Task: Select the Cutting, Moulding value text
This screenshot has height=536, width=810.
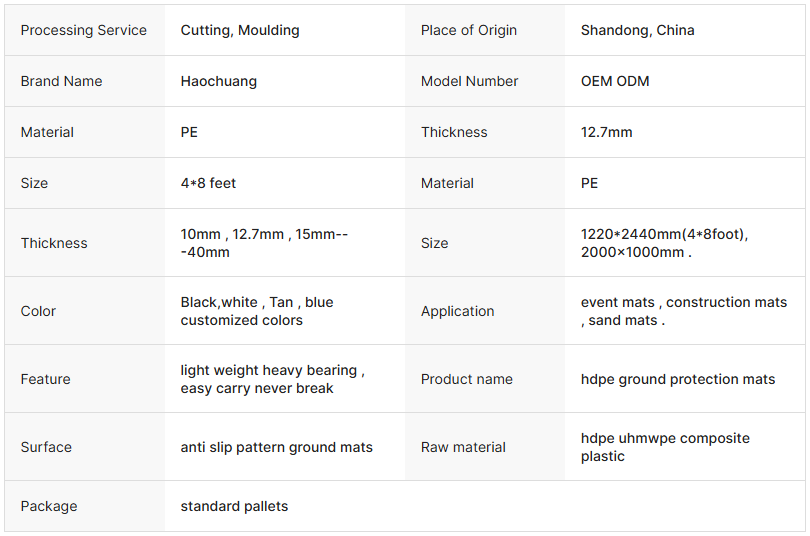Action: point(240,30)
